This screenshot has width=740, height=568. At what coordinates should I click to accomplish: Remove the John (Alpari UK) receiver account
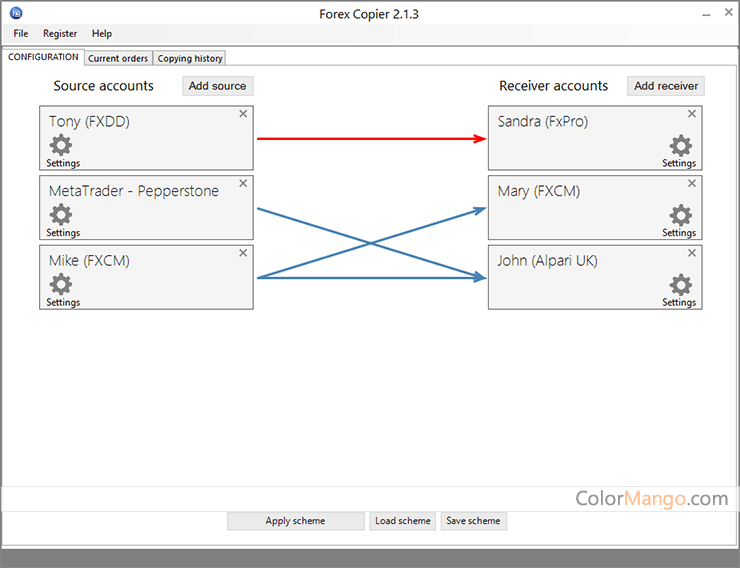[x=692, y=253]
